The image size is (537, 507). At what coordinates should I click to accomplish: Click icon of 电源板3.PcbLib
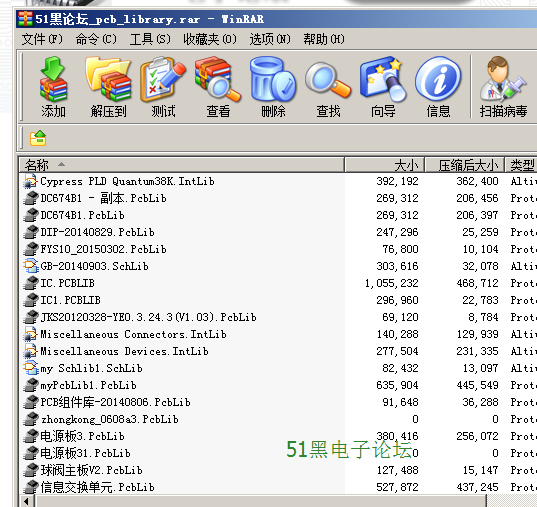(x=30, y=436)
